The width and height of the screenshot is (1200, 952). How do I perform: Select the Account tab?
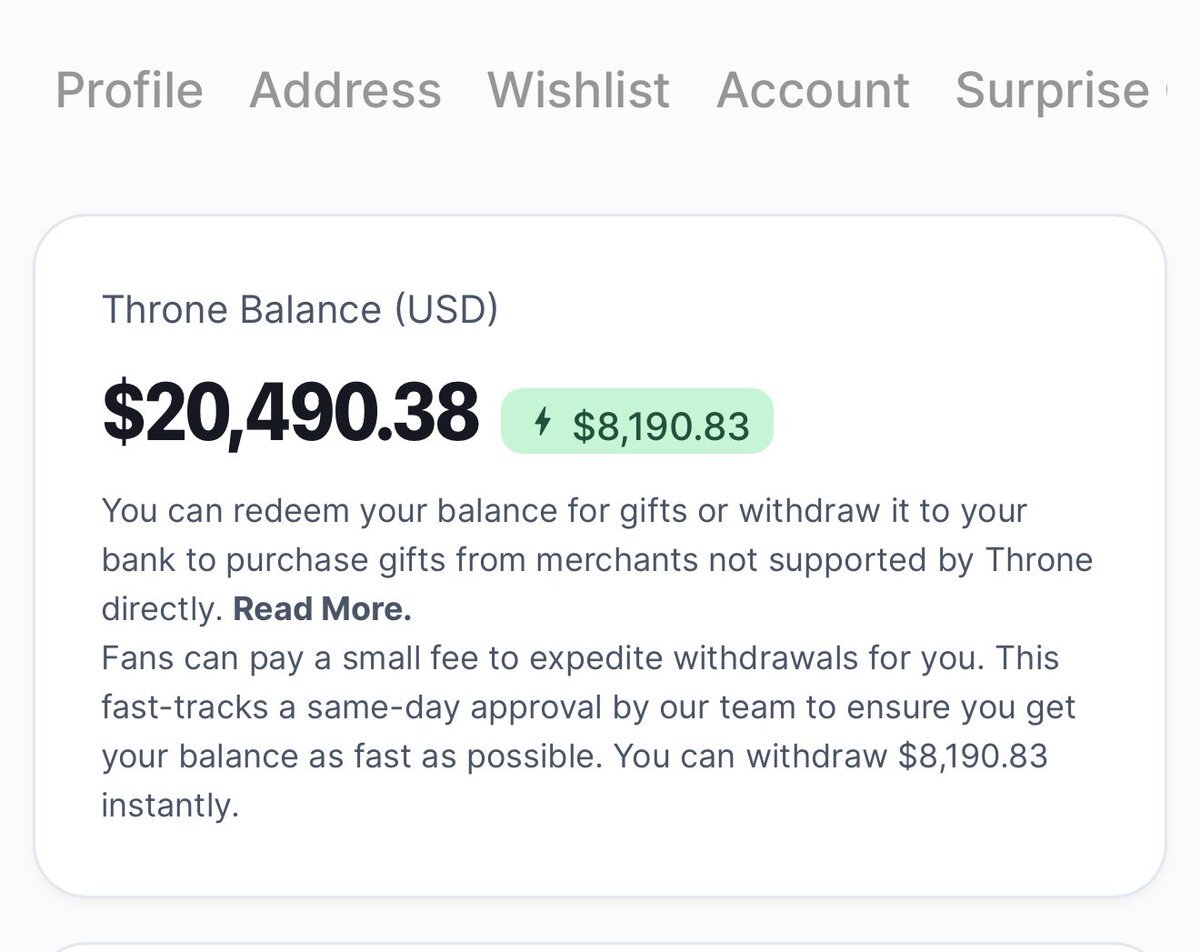(x=813, y=90)
